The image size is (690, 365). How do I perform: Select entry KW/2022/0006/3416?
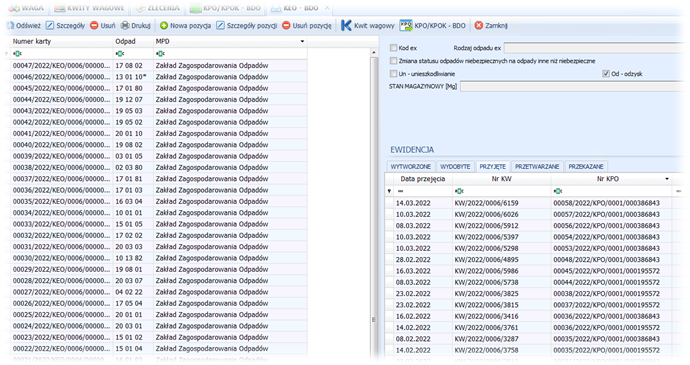(486, 316)
